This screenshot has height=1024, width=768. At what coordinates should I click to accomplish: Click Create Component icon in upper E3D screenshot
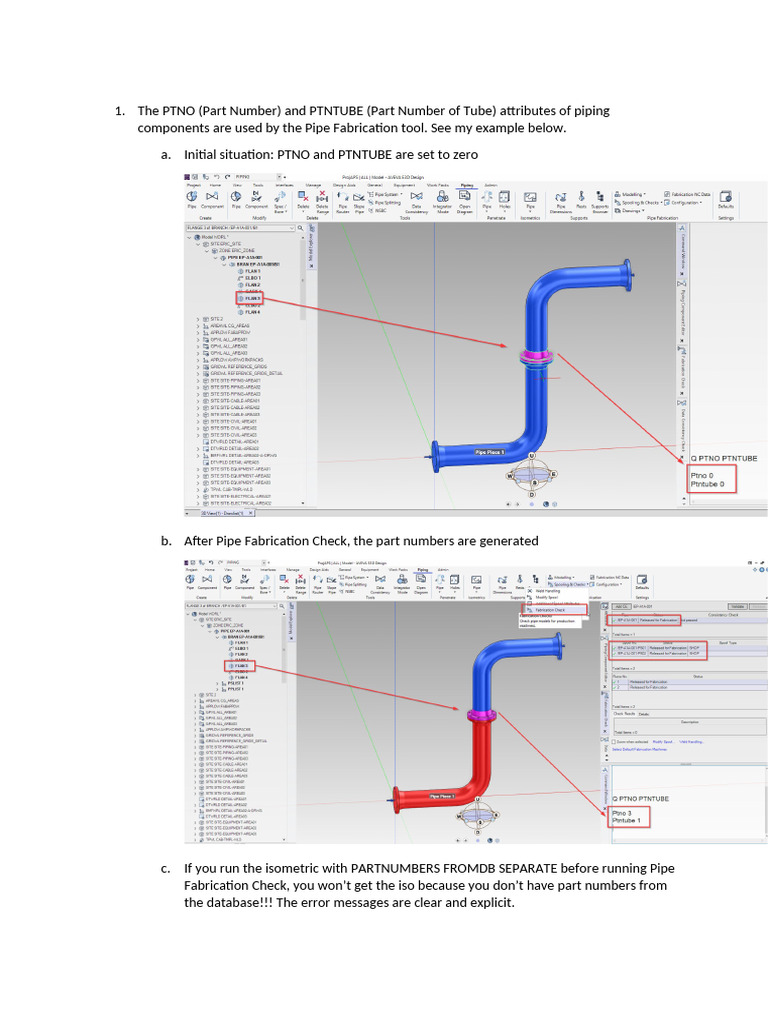point(212,196)
